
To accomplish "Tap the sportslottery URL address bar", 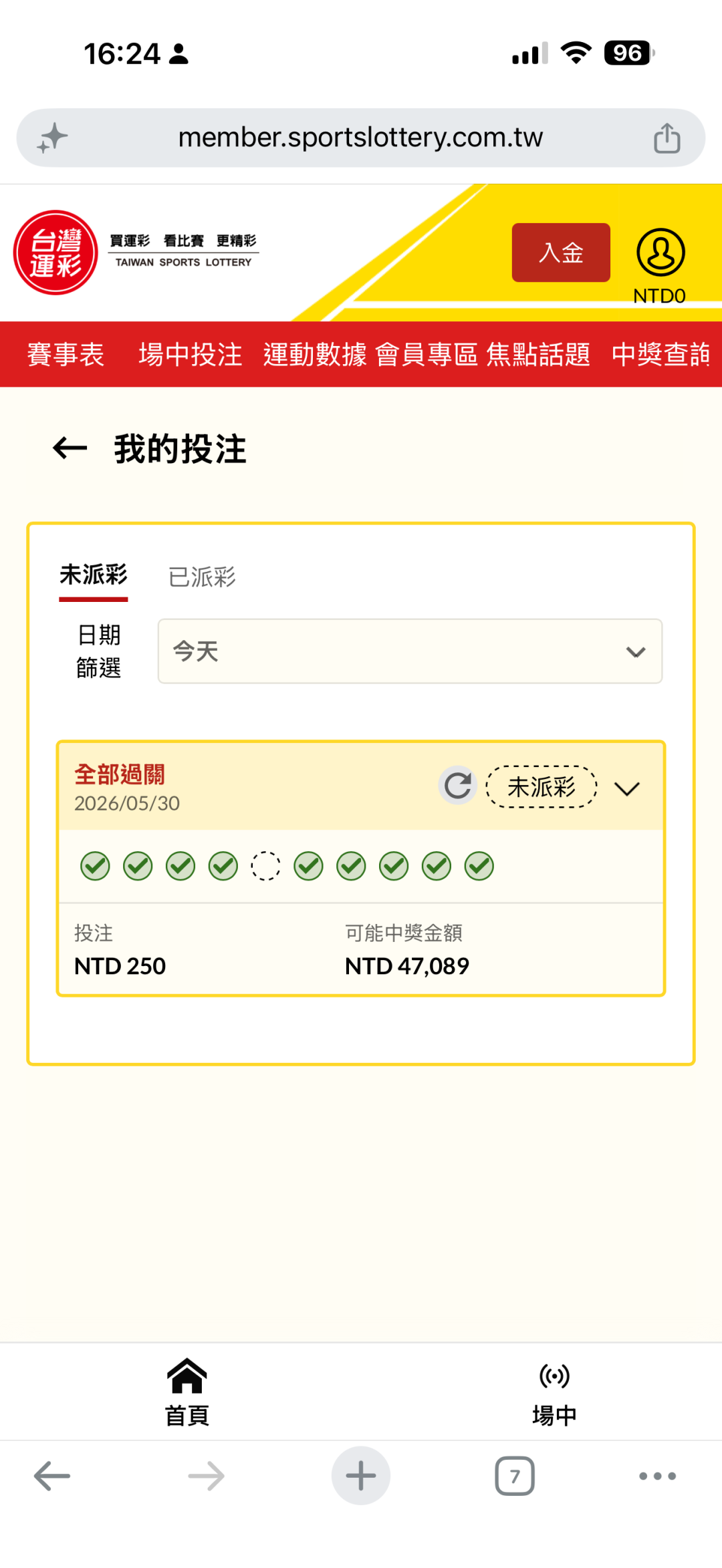I will [361, 138].
